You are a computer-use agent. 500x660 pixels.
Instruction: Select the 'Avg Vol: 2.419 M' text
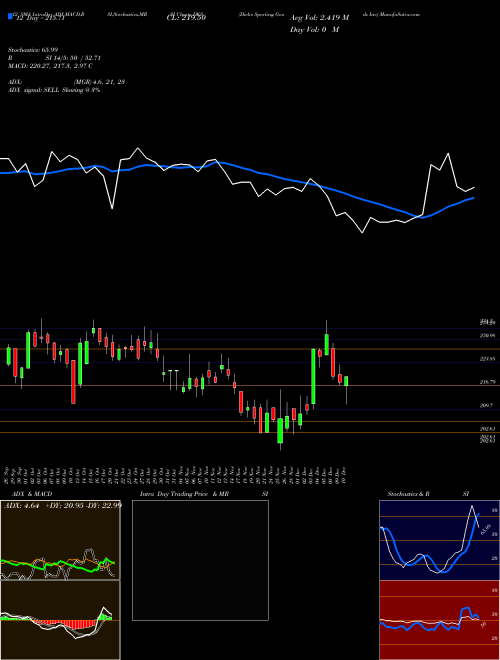coord(319,18)
